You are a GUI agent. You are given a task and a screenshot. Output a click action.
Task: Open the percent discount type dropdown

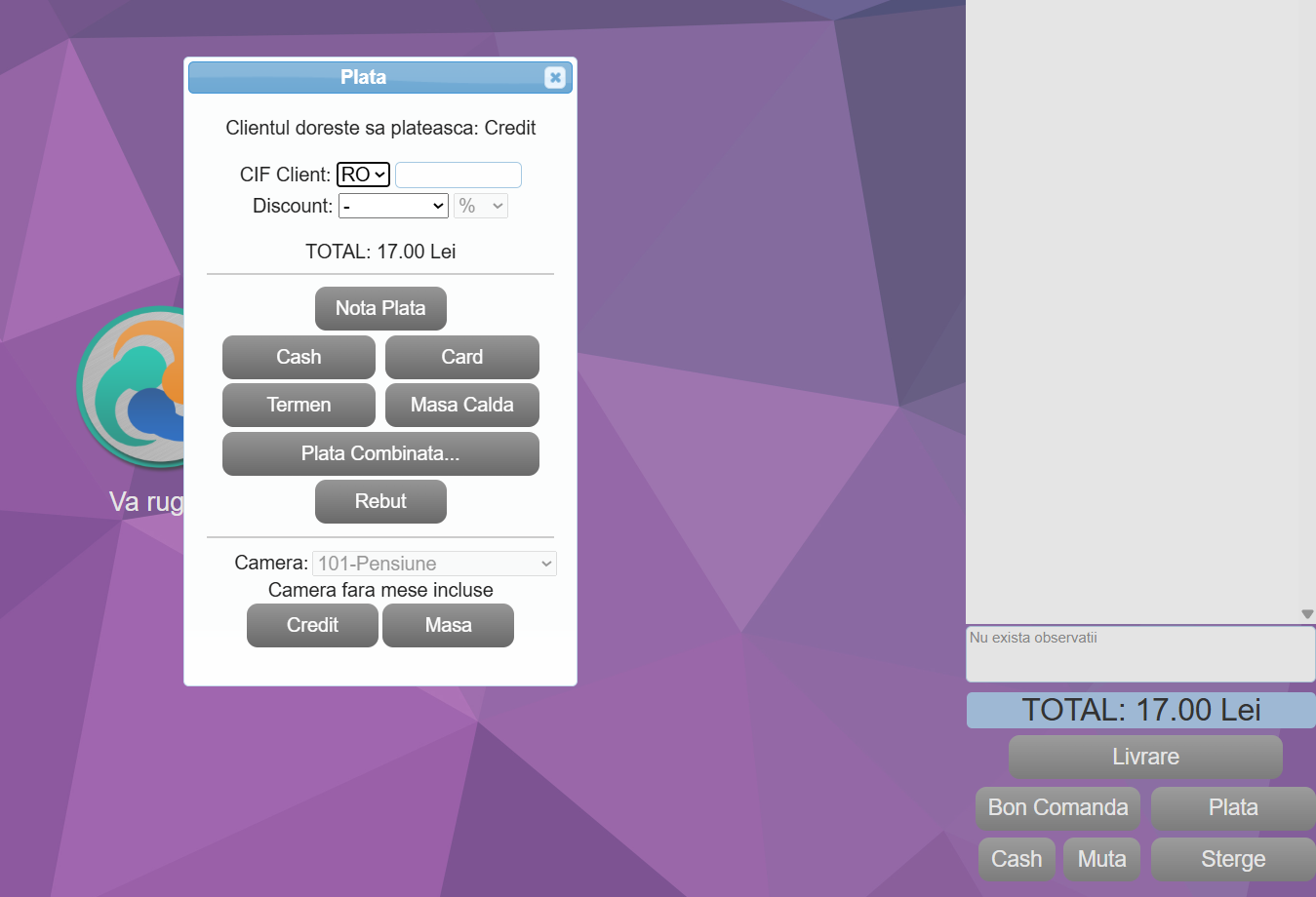point(480,206)
